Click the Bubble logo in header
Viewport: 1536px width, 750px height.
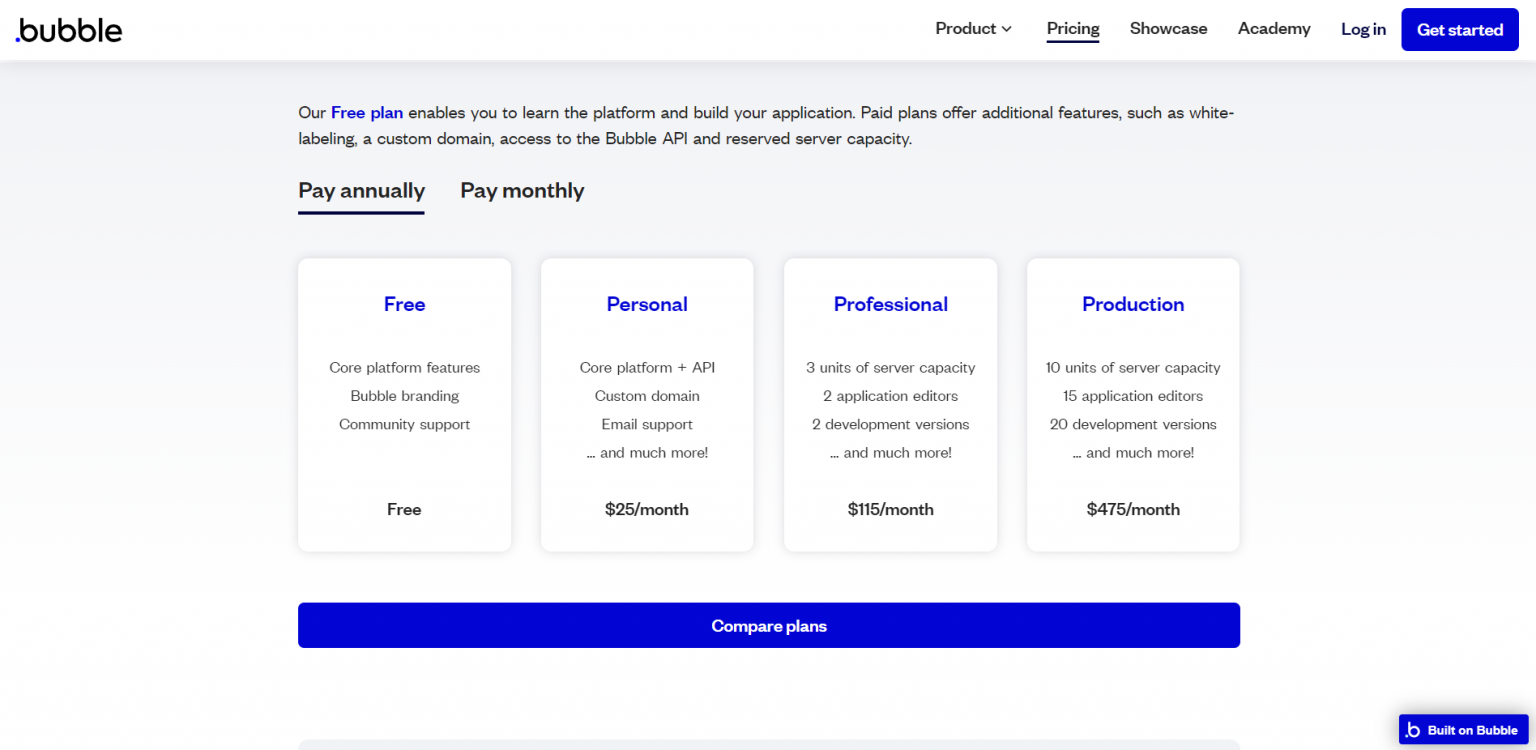69,30
